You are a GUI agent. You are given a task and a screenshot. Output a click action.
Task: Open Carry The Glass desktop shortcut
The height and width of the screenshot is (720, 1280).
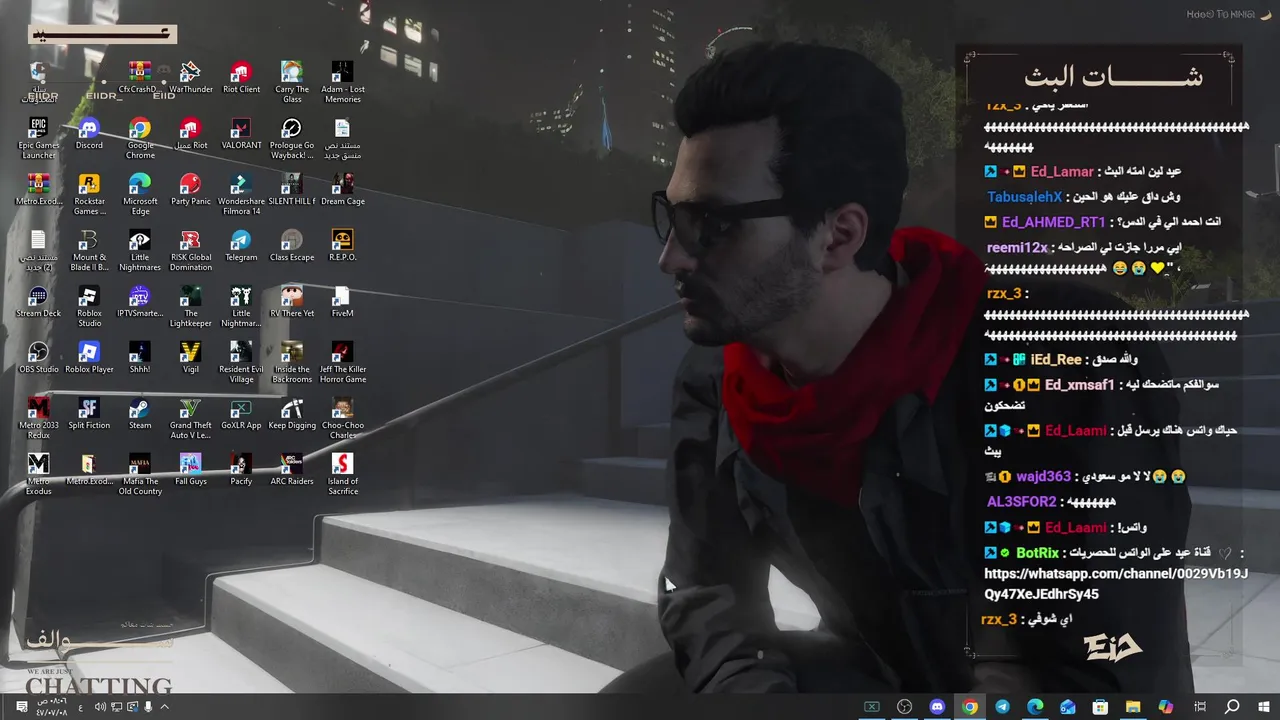[292, 82]
